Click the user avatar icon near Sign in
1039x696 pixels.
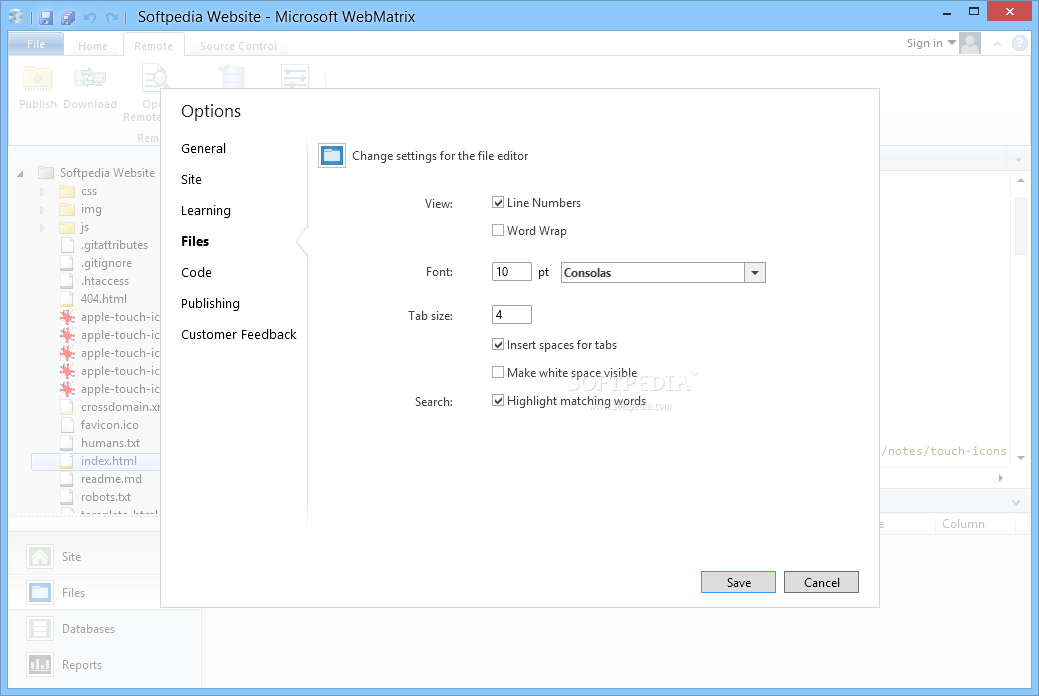pos(970,43)
